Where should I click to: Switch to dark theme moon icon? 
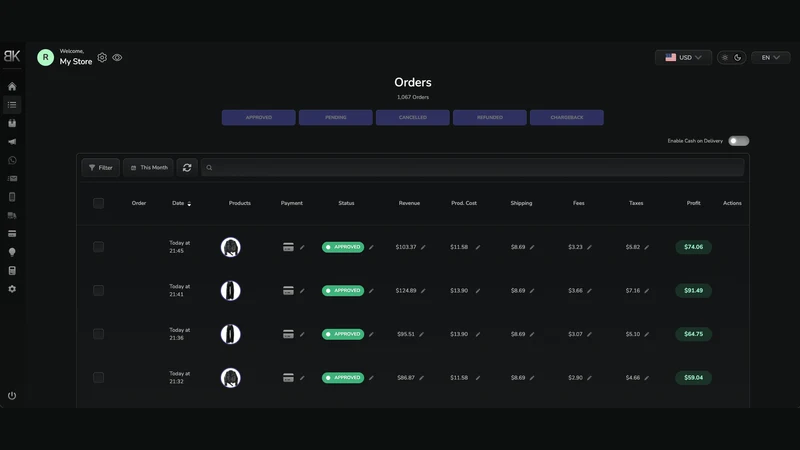(738, 58)
